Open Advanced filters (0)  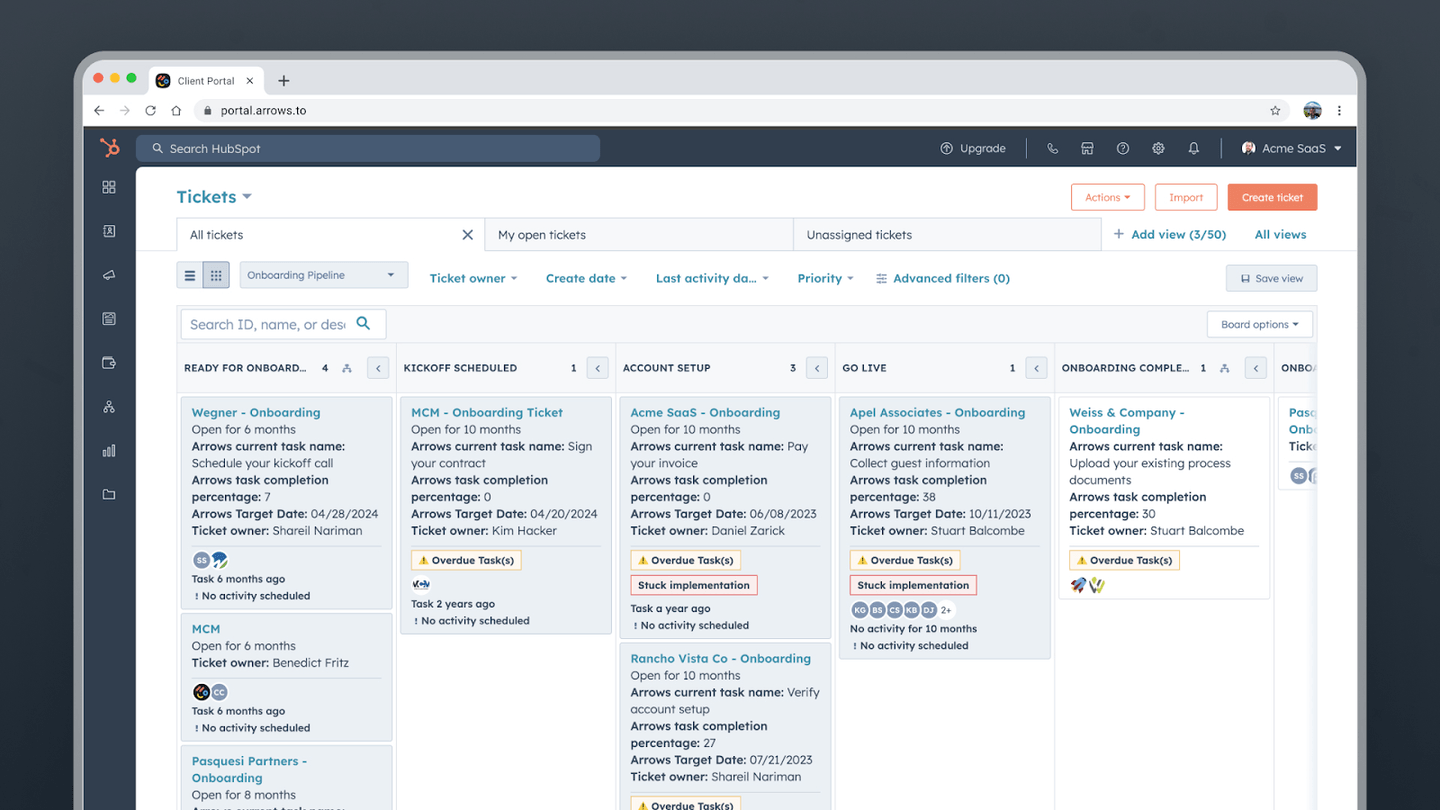942,278
